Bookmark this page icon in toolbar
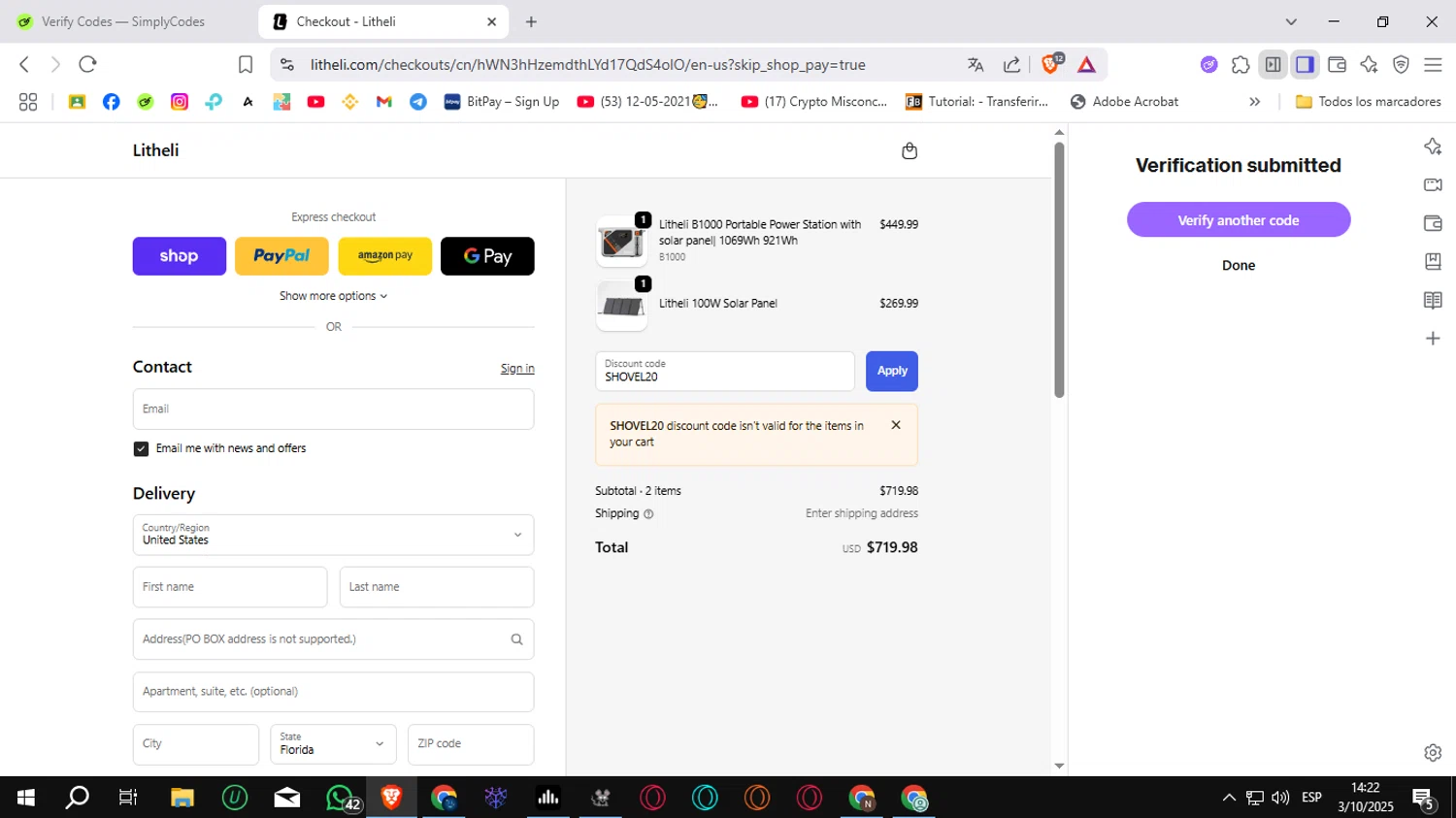Screen dimensions: 1456x818 (x=246, y=64)
